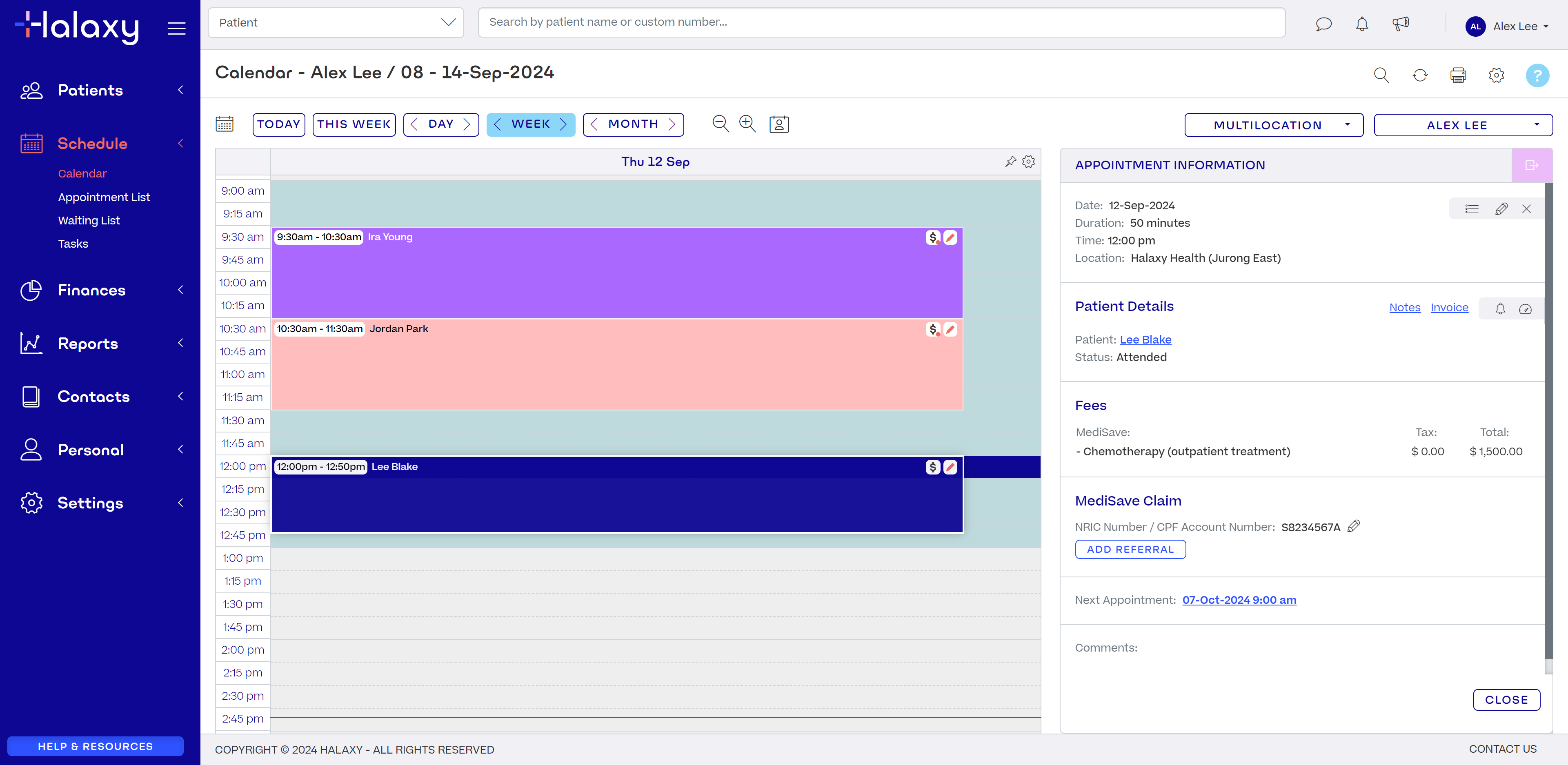Go to previous day arrow
The height and width of the screenshot is (765, 1568).
point(414,124)
